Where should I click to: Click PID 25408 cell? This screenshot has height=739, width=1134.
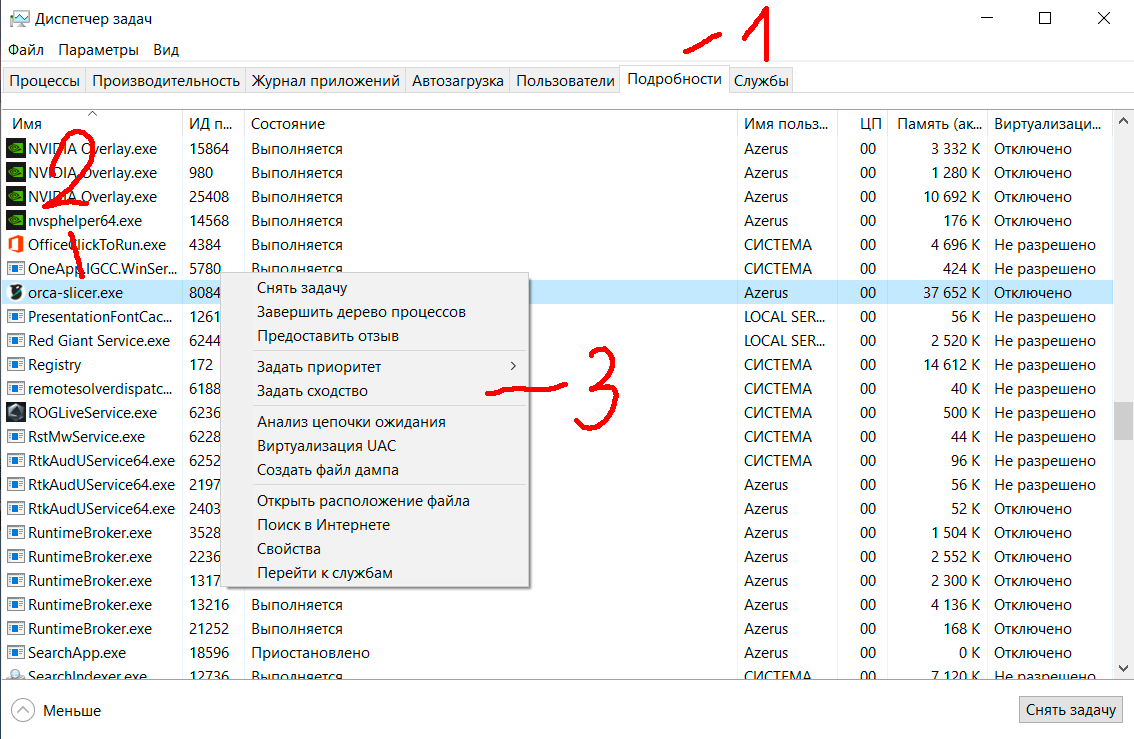(209, 197)
